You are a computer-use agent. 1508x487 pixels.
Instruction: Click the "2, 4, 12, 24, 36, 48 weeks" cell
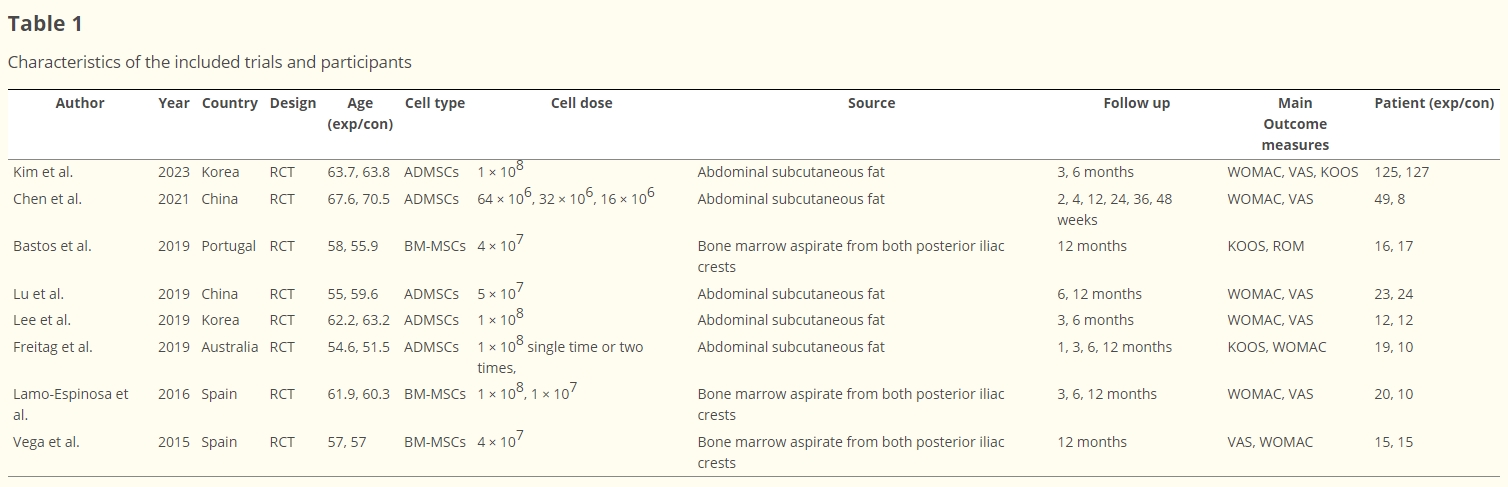coord(1114,209)
